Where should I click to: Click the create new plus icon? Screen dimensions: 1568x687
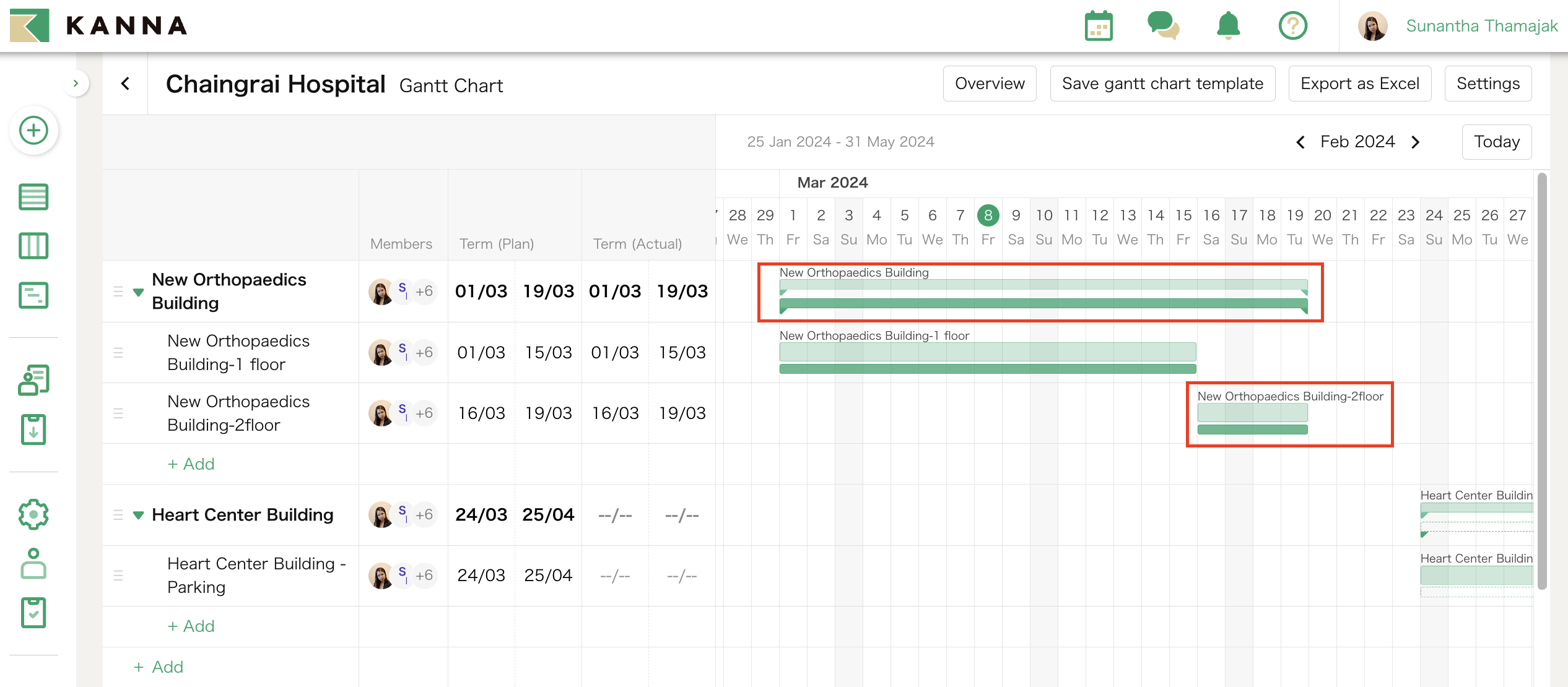[33, 131]
